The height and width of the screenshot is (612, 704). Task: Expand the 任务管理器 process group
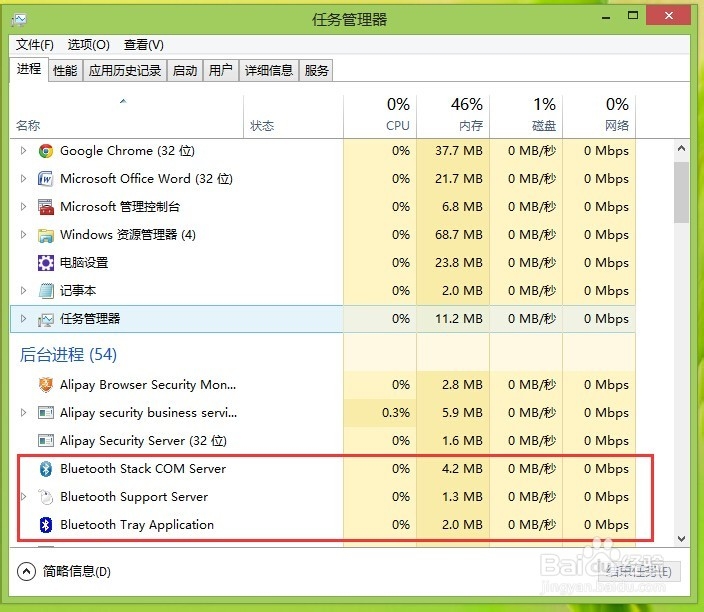(23, 319)
